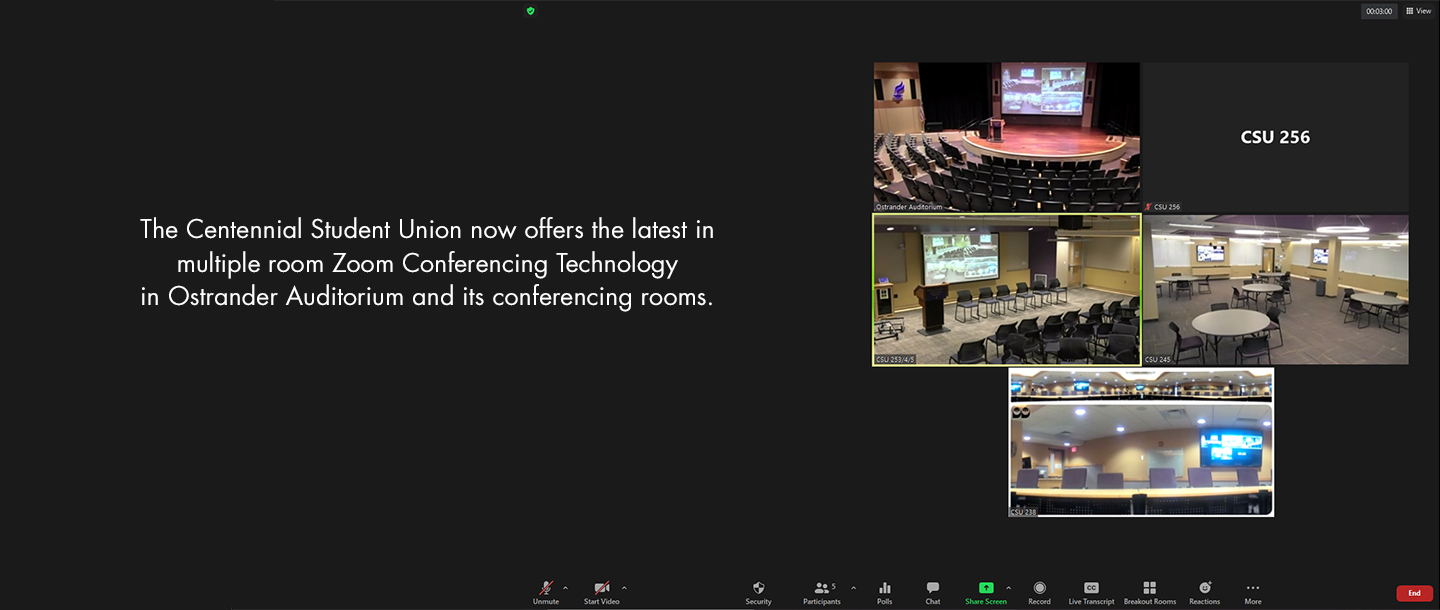The height and width of the screenshot is (610, 1440).
Task: Open the Chat panel
Action: tap(933, 593)
